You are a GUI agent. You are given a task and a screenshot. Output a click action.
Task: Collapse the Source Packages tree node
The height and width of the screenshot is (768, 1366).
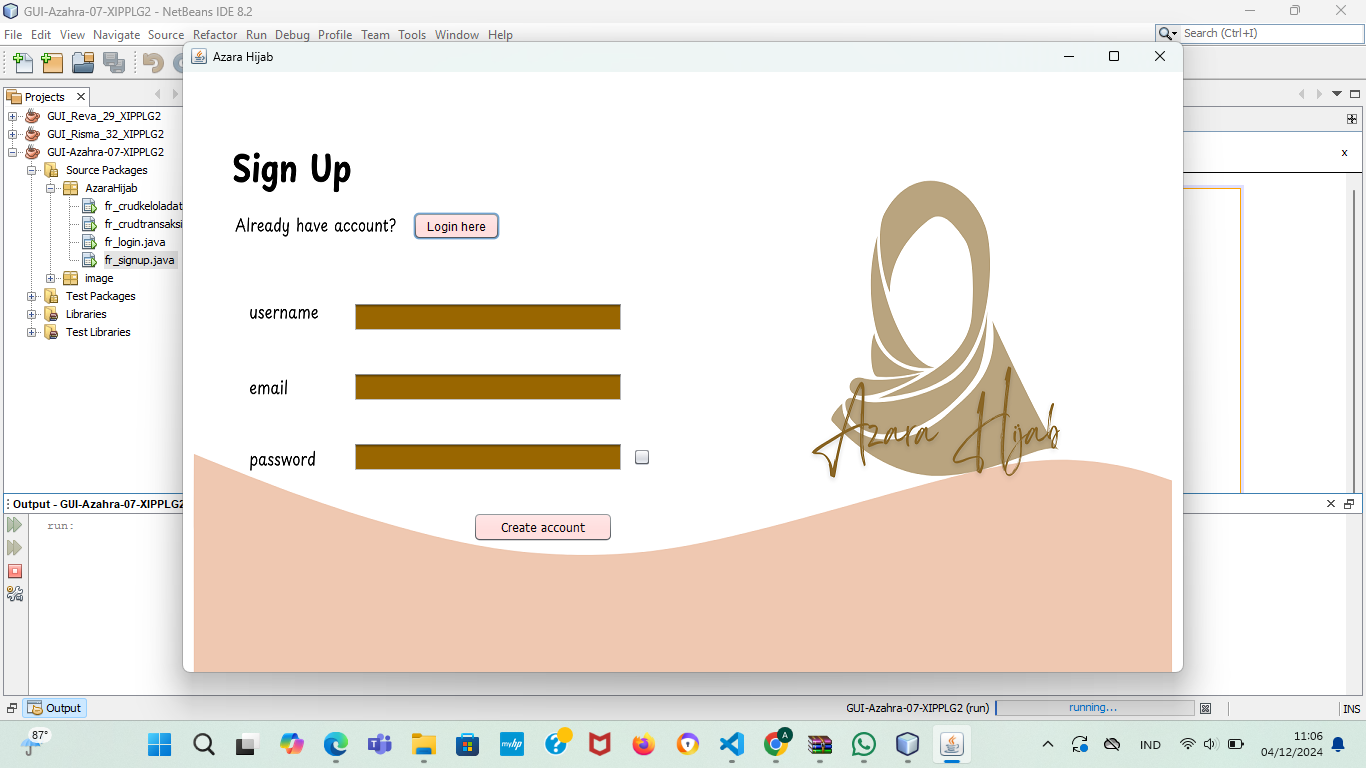point(32,170)
